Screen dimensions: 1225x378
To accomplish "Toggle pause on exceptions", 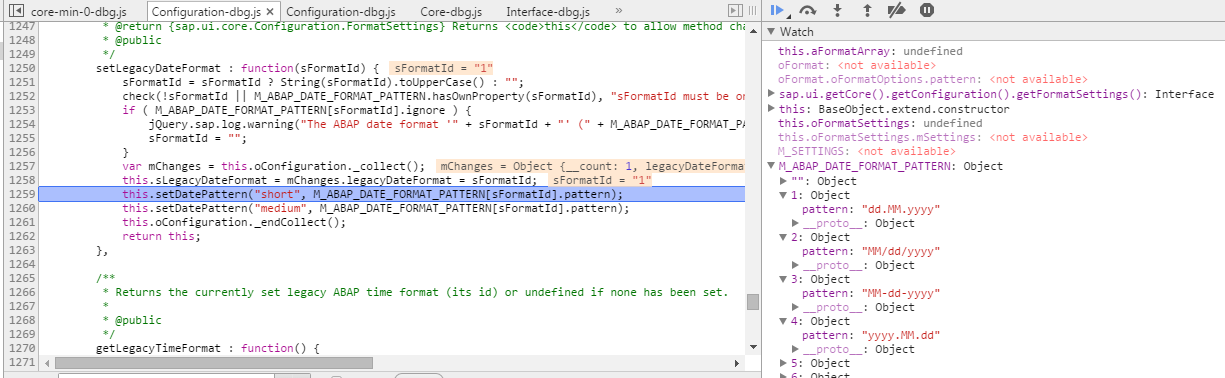I will 927,10.
